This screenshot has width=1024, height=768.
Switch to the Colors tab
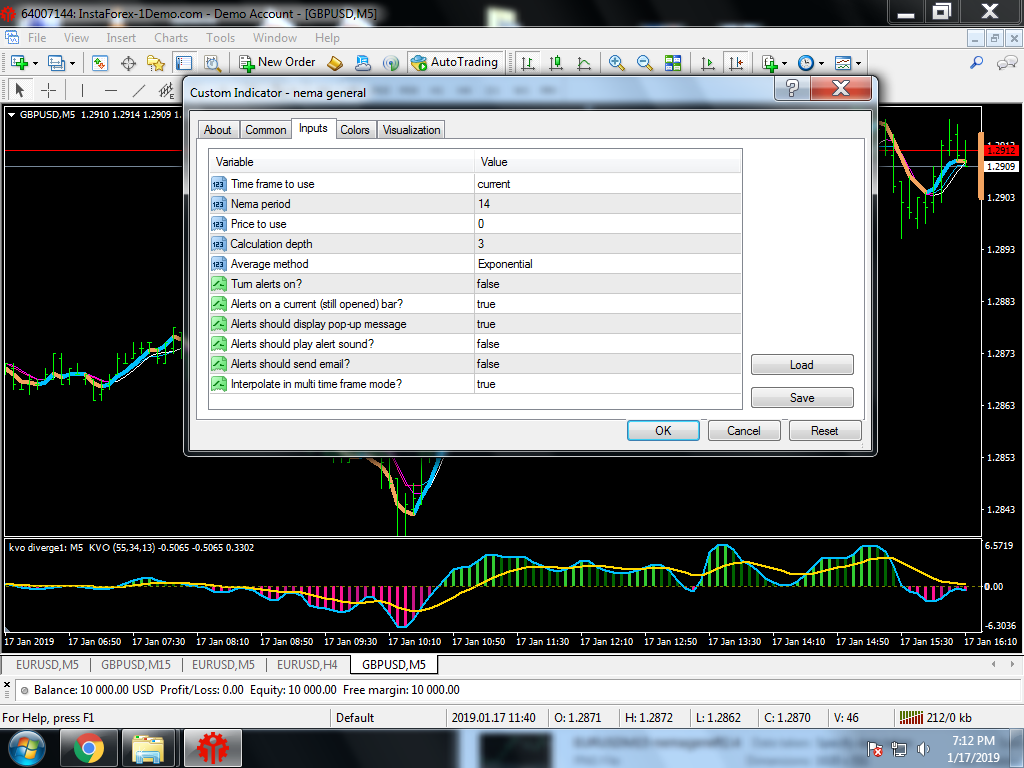(x=355, y=130)
